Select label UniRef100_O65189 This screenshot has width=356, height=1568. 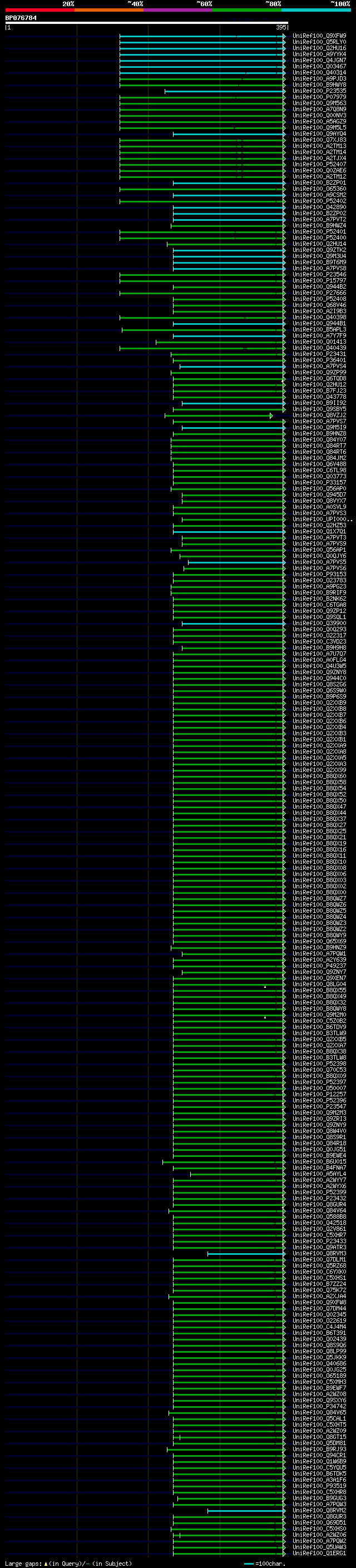click(x=319, y=1376)
